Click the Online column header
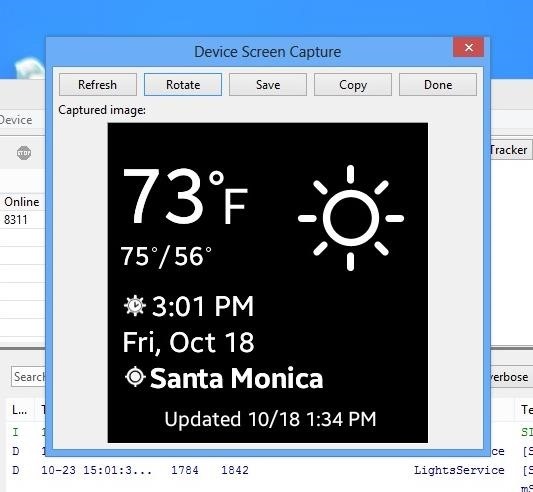Viewport: 533px width, 492px height. [22, 202]
